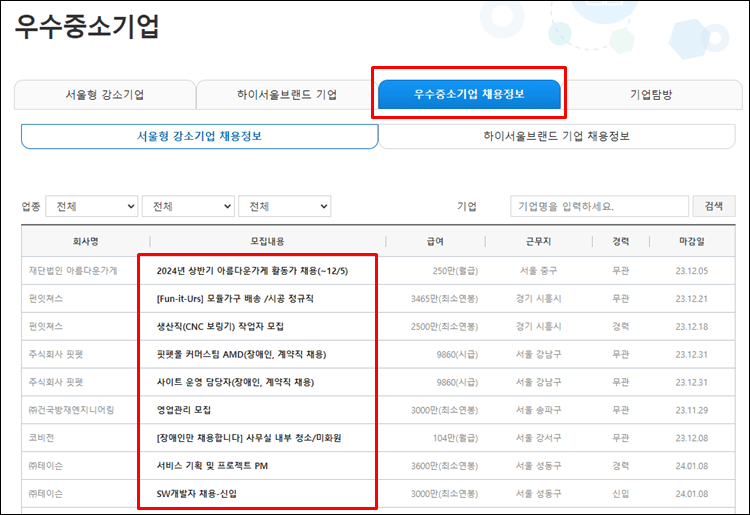Screen dimensions: 750x515
Task: Open the 기업탐방 tab
Action: tap(651, 95)
